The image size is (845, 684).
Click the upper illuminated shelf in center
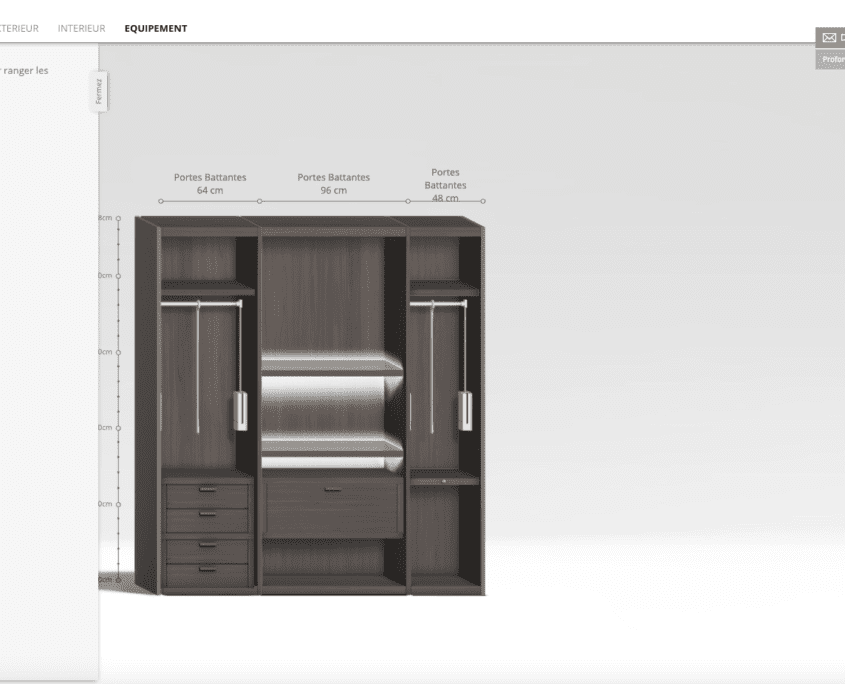(333, 361)
